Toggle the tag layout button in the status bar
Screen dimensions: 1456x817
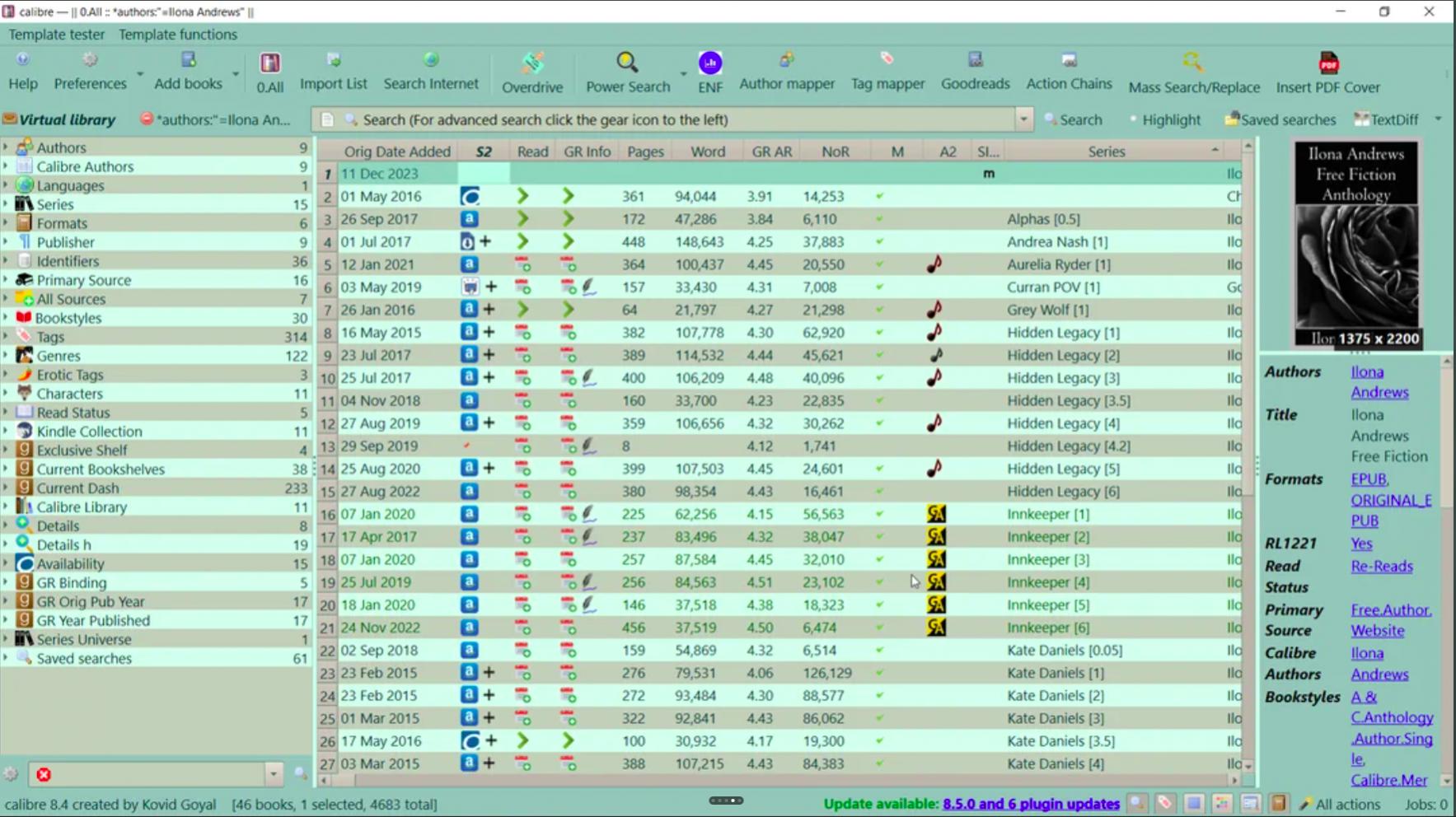tap(1165, 803)
